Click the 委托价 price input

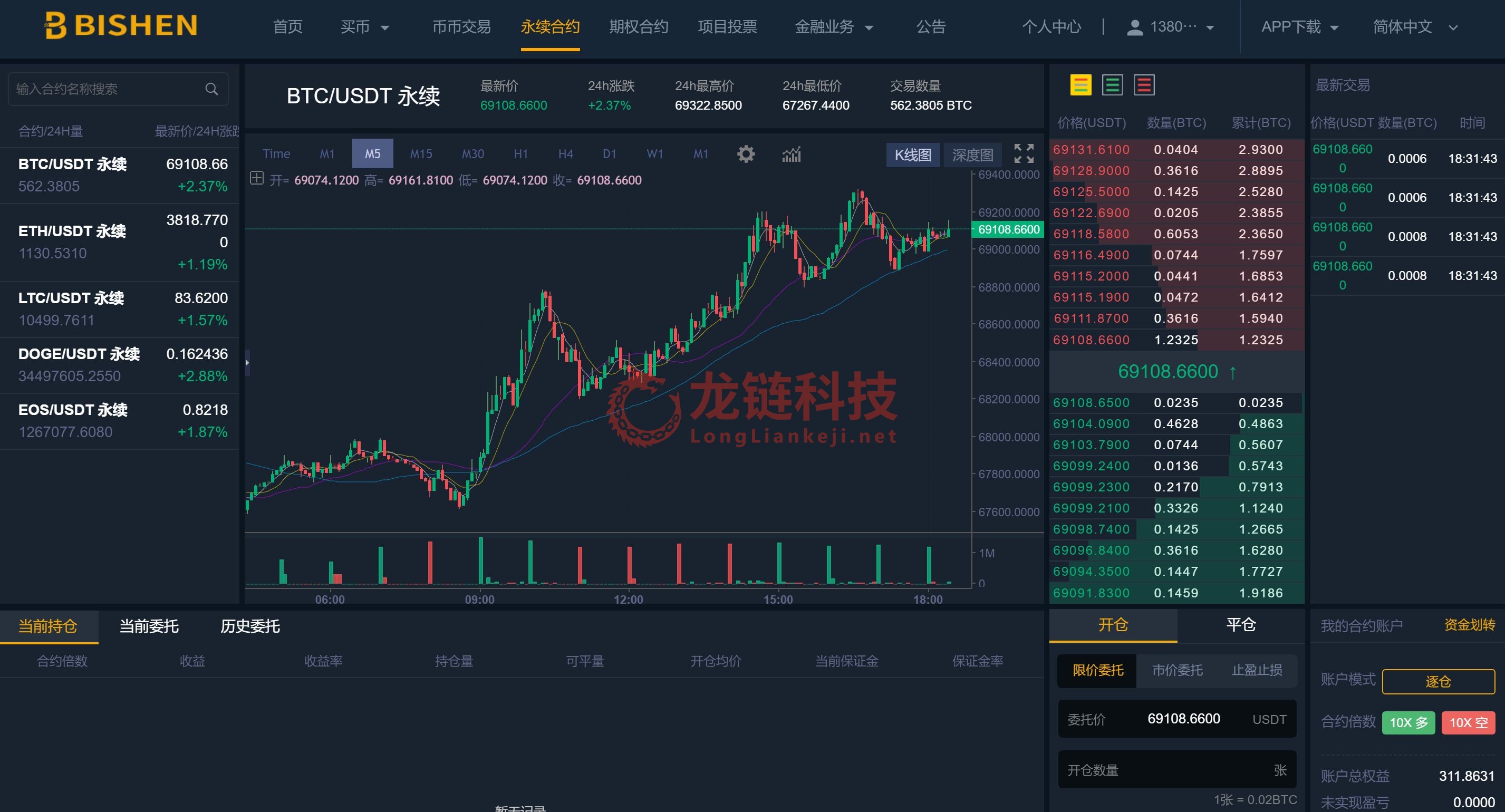(x=1176, y=719)
